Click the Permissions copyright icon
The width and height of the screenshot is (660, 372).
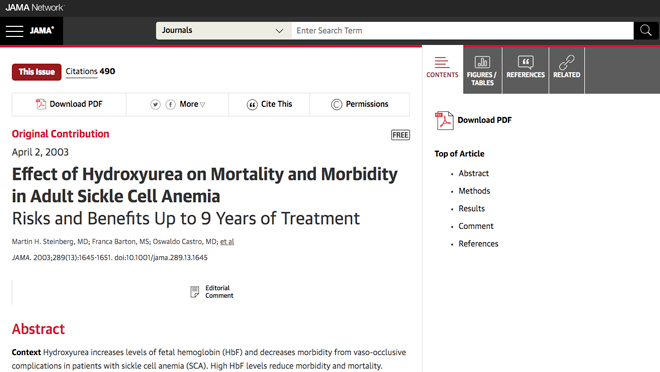(336, 104)
